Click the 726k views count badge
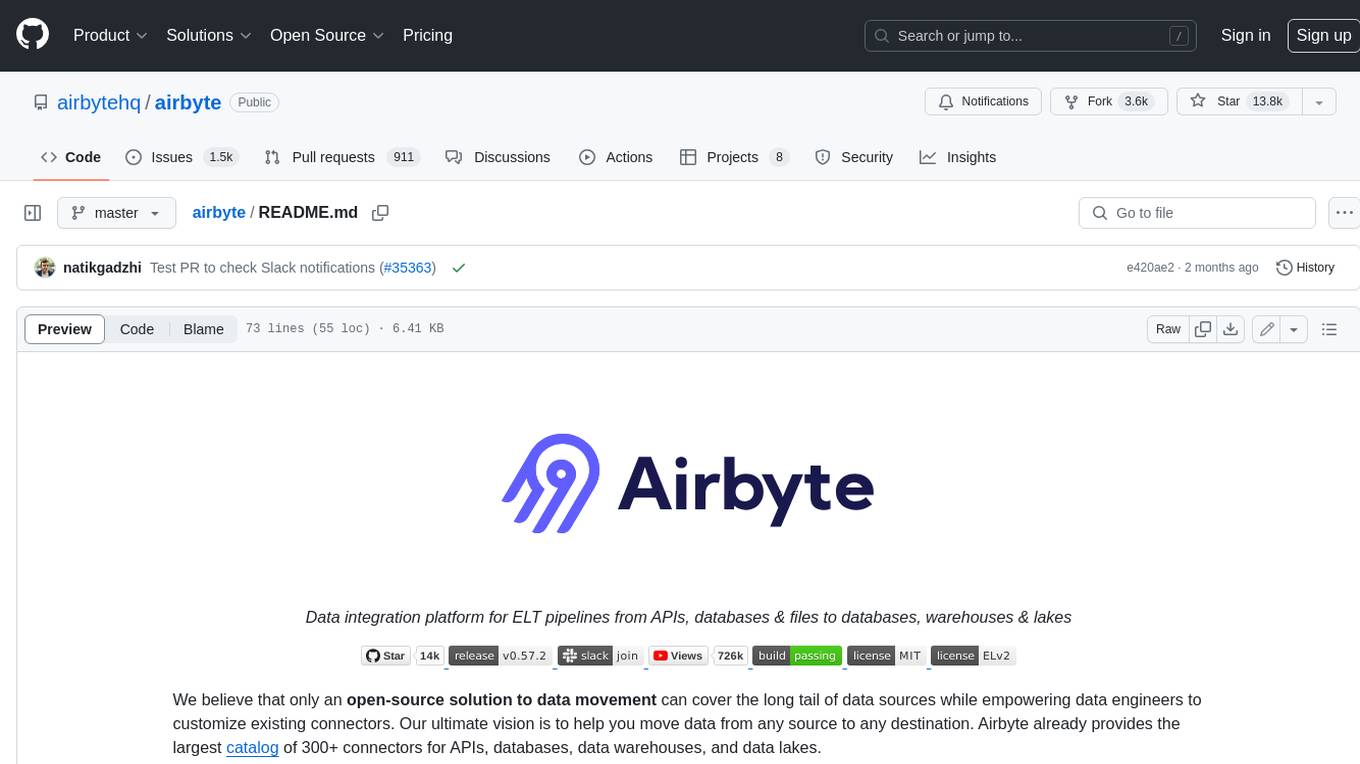Screen dimensions: 1360x764 coord(730,656)
